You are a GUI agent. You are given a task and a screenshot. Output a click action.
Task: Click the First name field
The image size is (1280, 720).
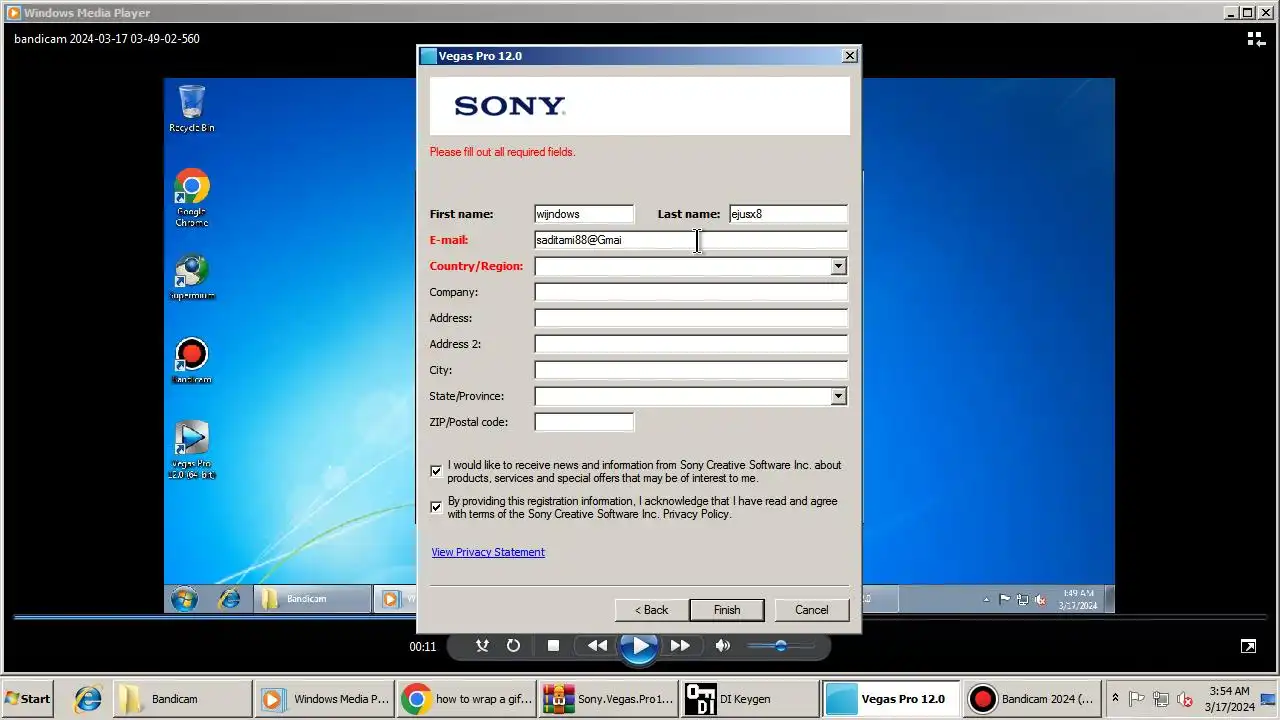pos(584,214)
